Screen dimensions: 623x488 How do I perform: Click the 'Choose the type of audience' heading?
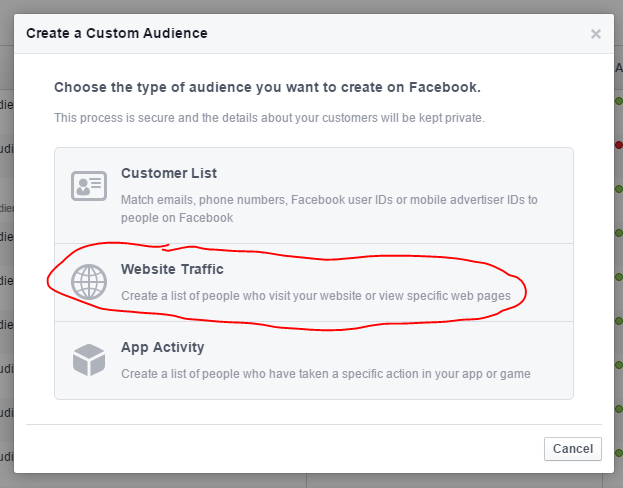(267, 87)
